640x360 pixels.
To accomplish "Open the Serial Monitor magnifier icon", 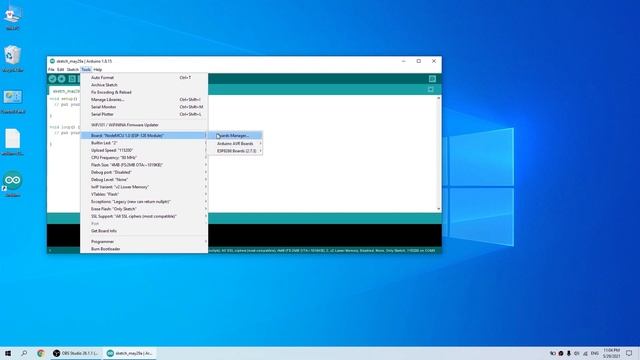I will click(432, 79).
